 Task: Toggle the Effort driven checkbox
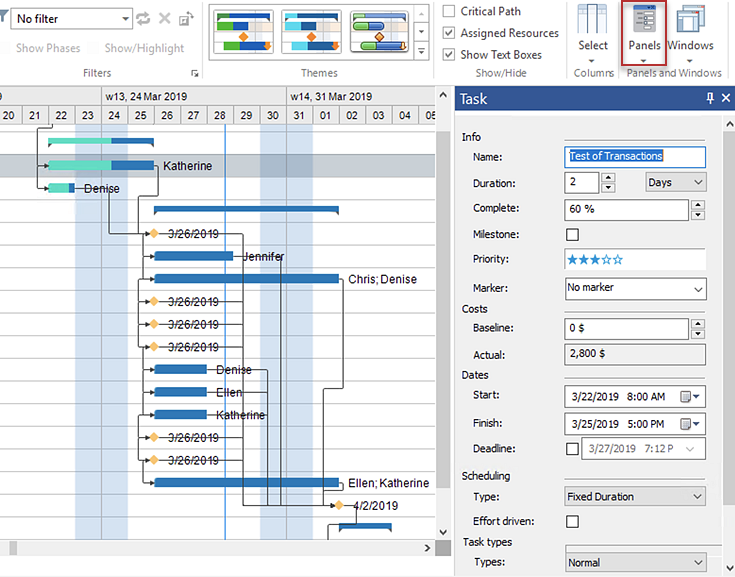(572, 521)
